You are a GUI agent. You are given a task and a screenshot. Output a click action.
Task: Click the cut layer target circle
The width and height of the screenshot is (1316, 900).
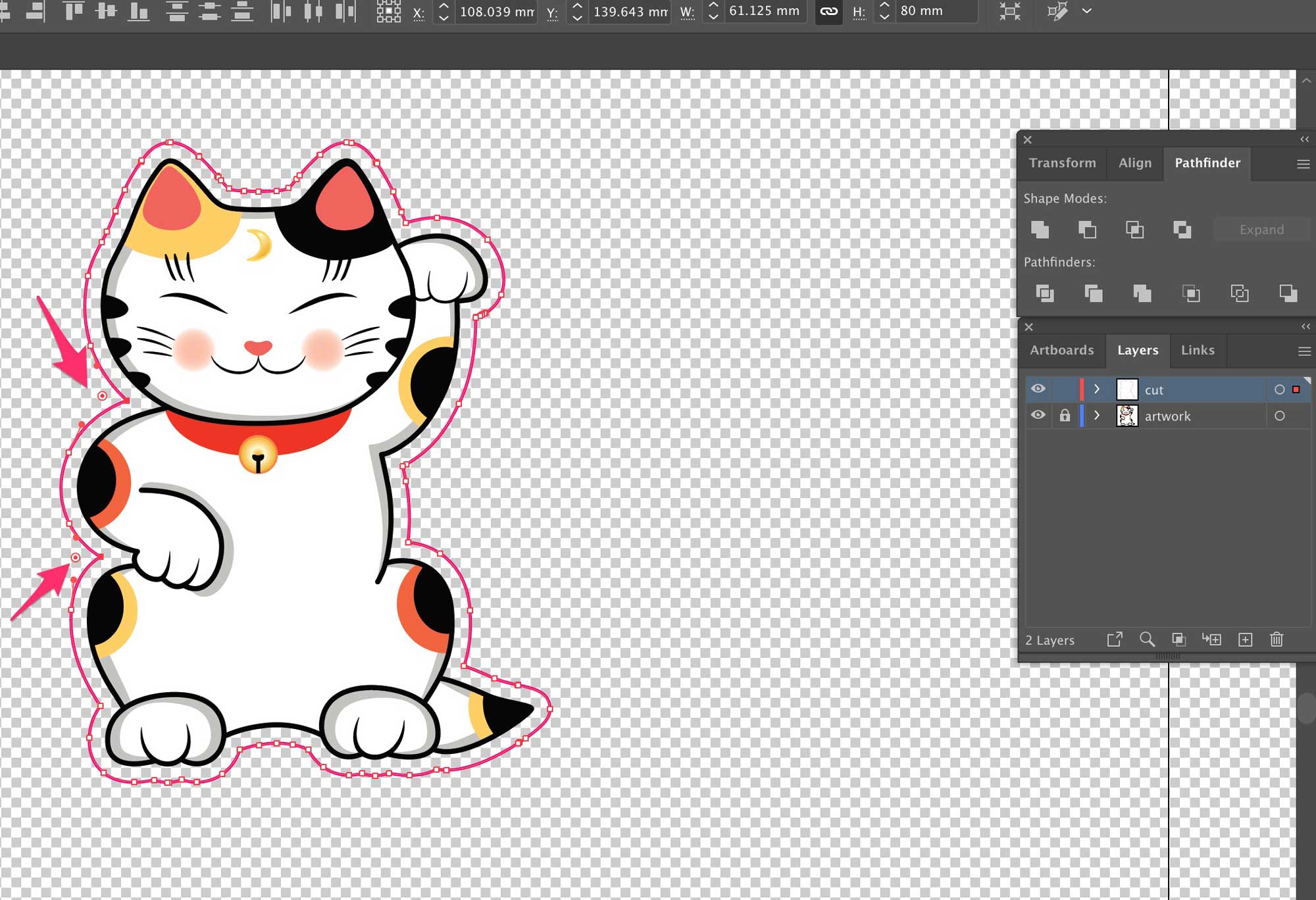[x=1279, y=389]
